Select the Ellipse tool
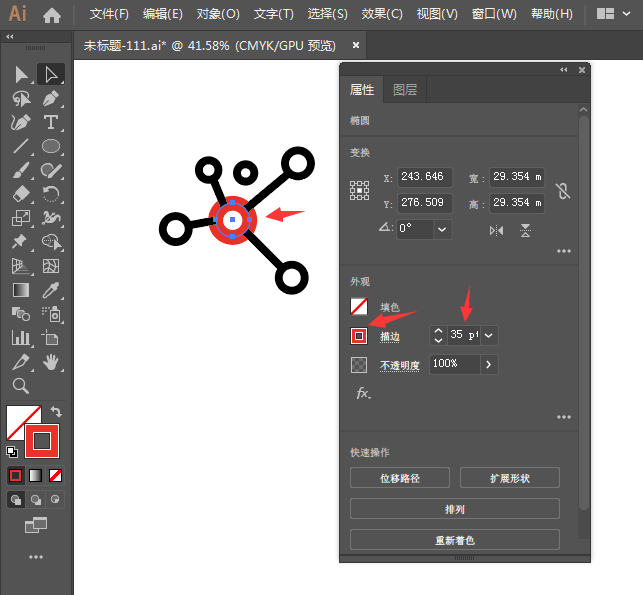Screen dimensions: 643x595 pos(51,146)
